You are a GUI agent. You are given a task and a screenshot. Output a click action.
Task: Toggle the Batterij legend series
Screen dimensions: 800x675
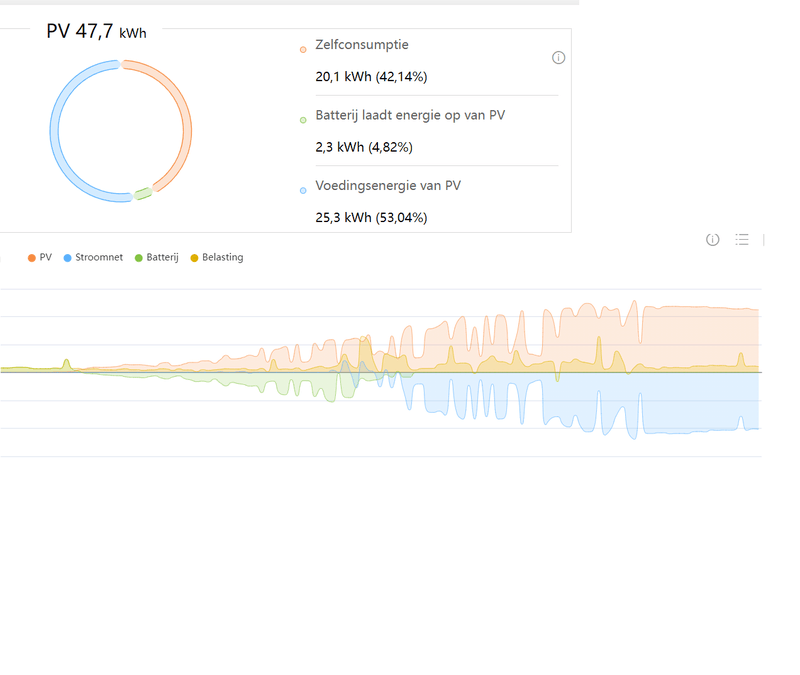[x=157, y=257]
